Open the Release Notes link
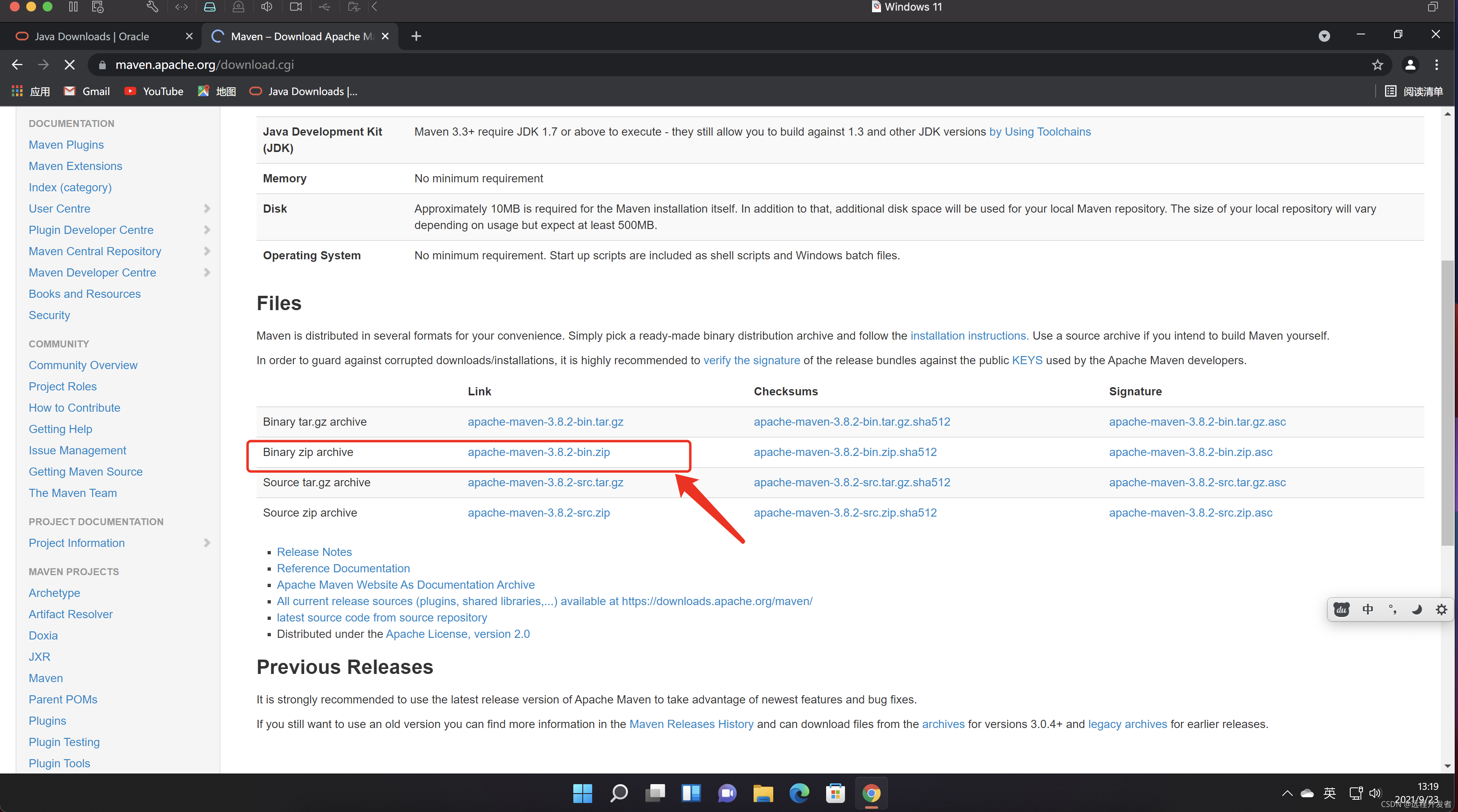Screen dimensions: 1458x812 (314, 552)
